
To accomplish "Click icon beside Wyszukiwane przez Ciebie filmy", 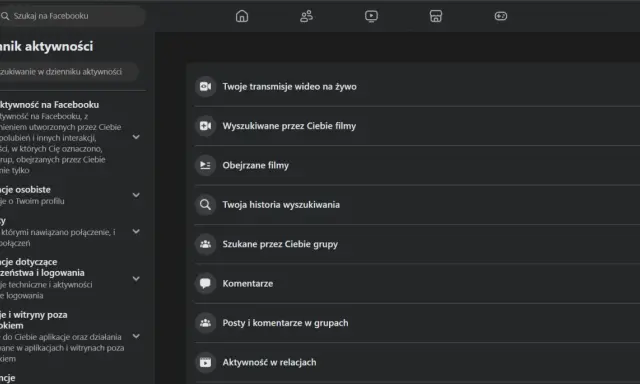I will [x=205, y=126].
